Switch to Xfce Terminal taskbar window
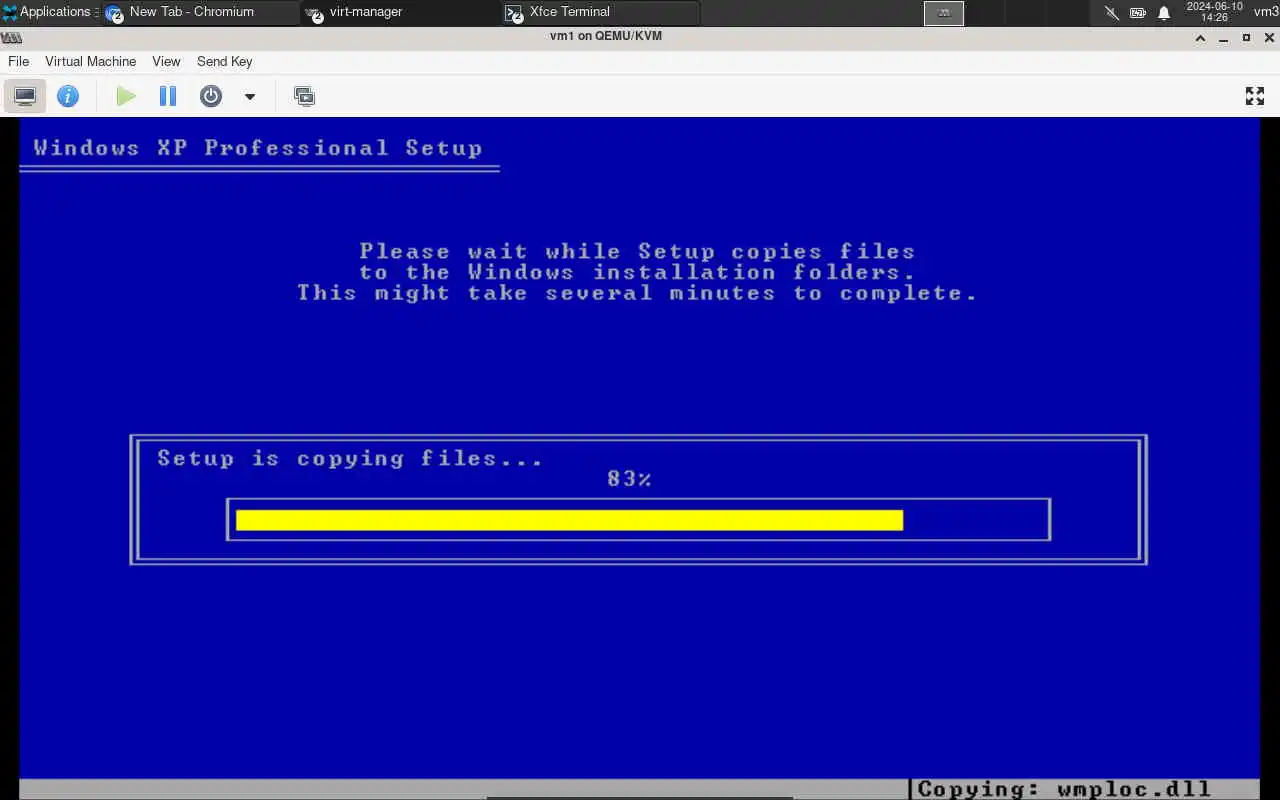1280x800 pixels. click(x=600, y=12)
